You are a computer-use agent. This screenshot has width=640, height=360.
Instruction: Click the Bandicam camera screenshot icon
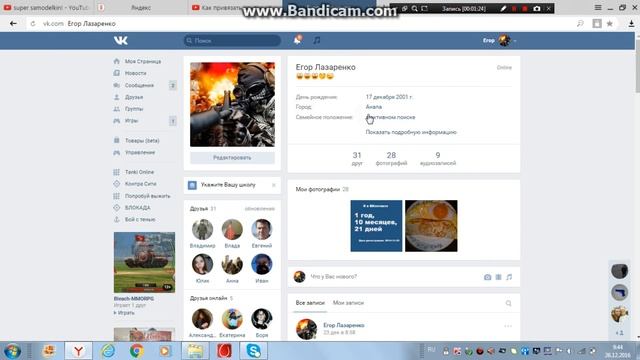(537, 8)
